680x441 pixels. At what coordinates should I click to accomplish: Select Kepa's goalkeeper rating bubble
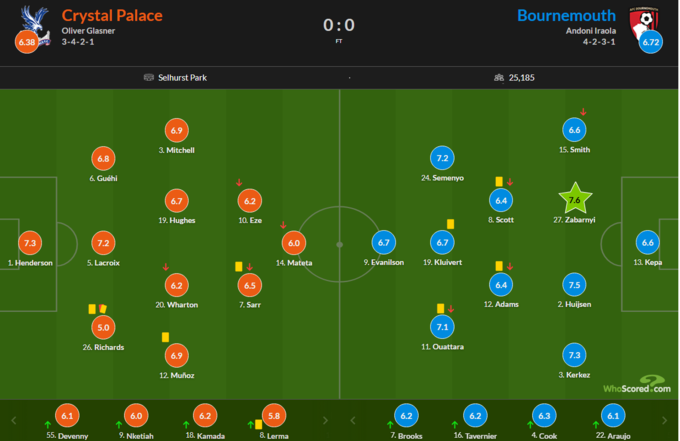[647, 243]
